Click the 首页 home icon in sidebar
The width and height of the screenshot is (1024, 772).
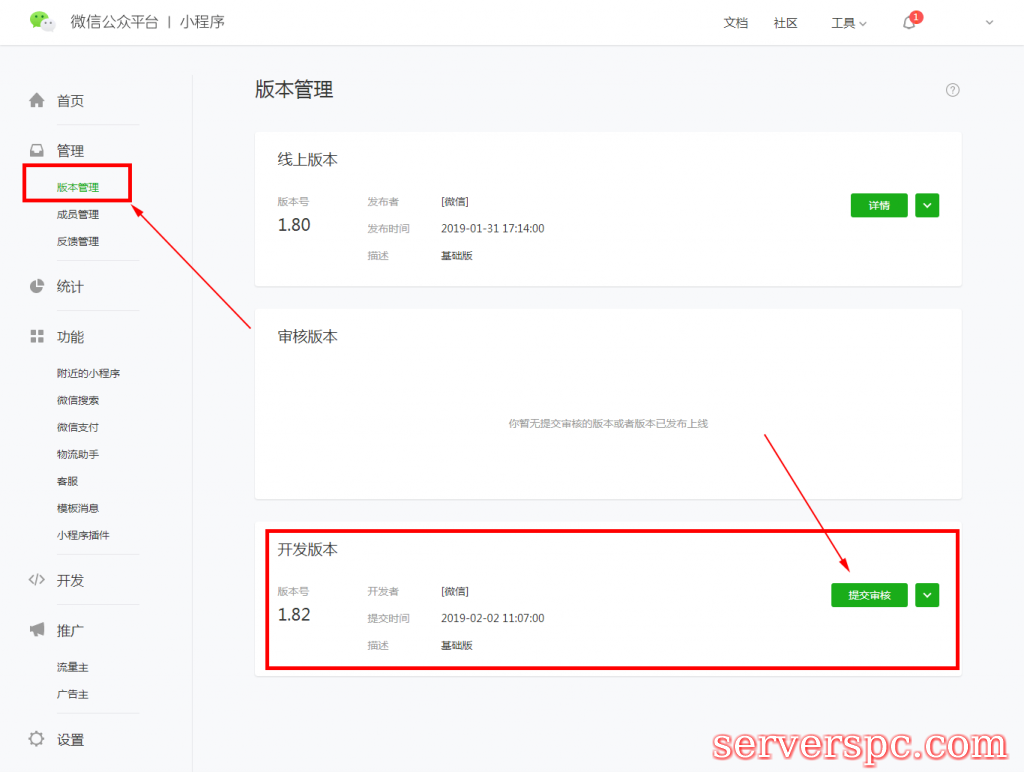[x=37, y=100]
